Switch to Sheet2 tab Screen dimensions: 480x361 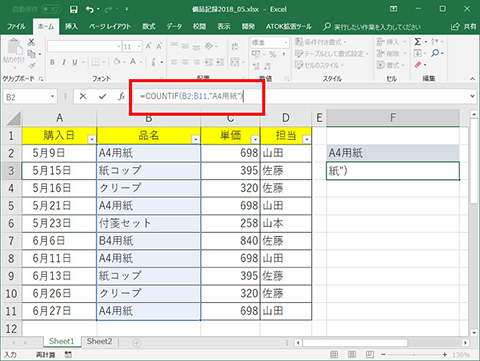[x=99, y=341]
